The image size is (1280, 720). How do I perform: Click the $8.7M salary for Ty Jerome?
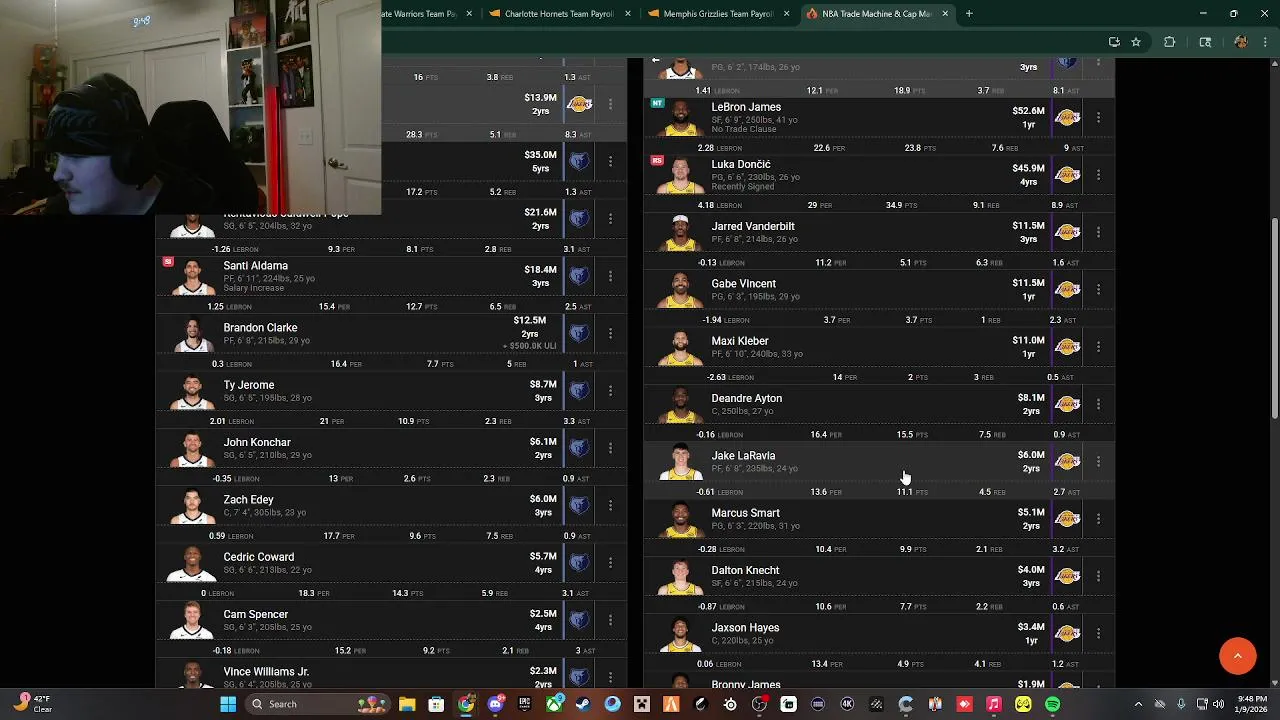(543, 385)
